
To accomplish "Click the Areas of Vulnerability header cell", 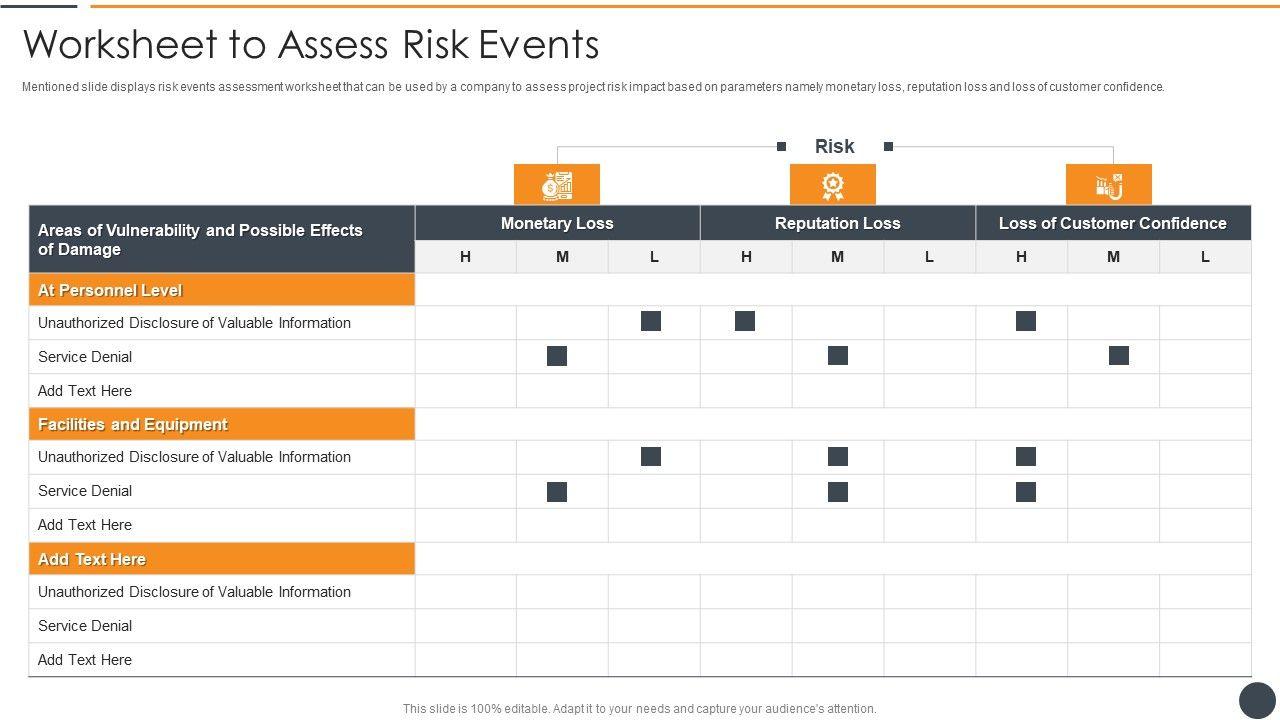I will (222, 239).
